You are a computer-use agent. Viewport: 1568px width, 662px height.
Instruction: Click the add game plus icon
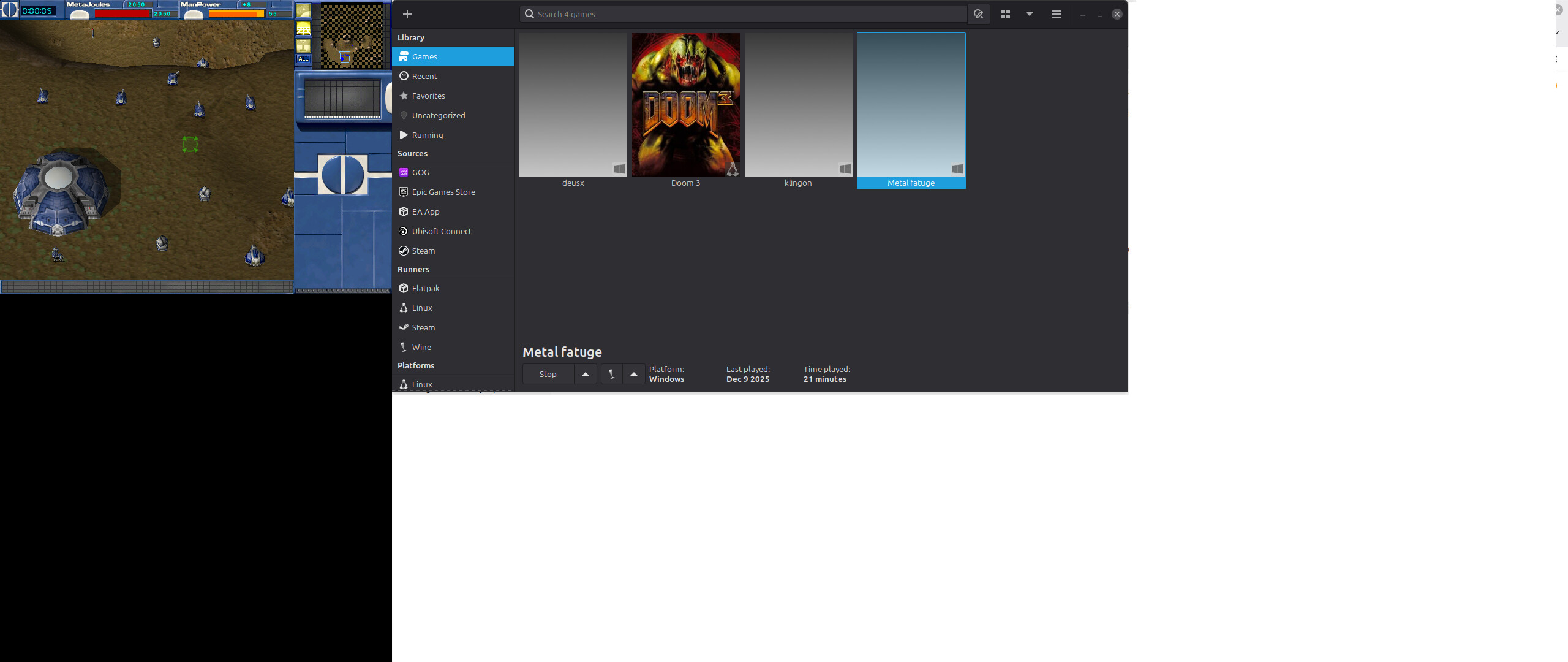click(407, 14)
